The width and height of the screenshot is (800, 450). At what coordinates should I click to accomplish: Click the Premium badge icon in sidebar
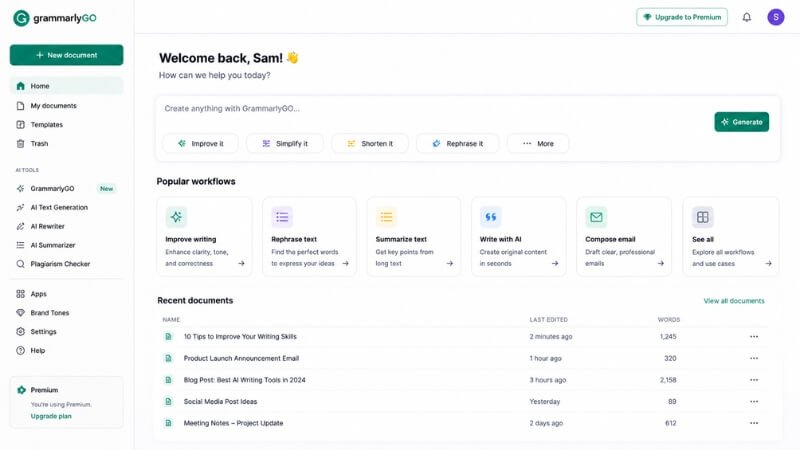point(21,390)
